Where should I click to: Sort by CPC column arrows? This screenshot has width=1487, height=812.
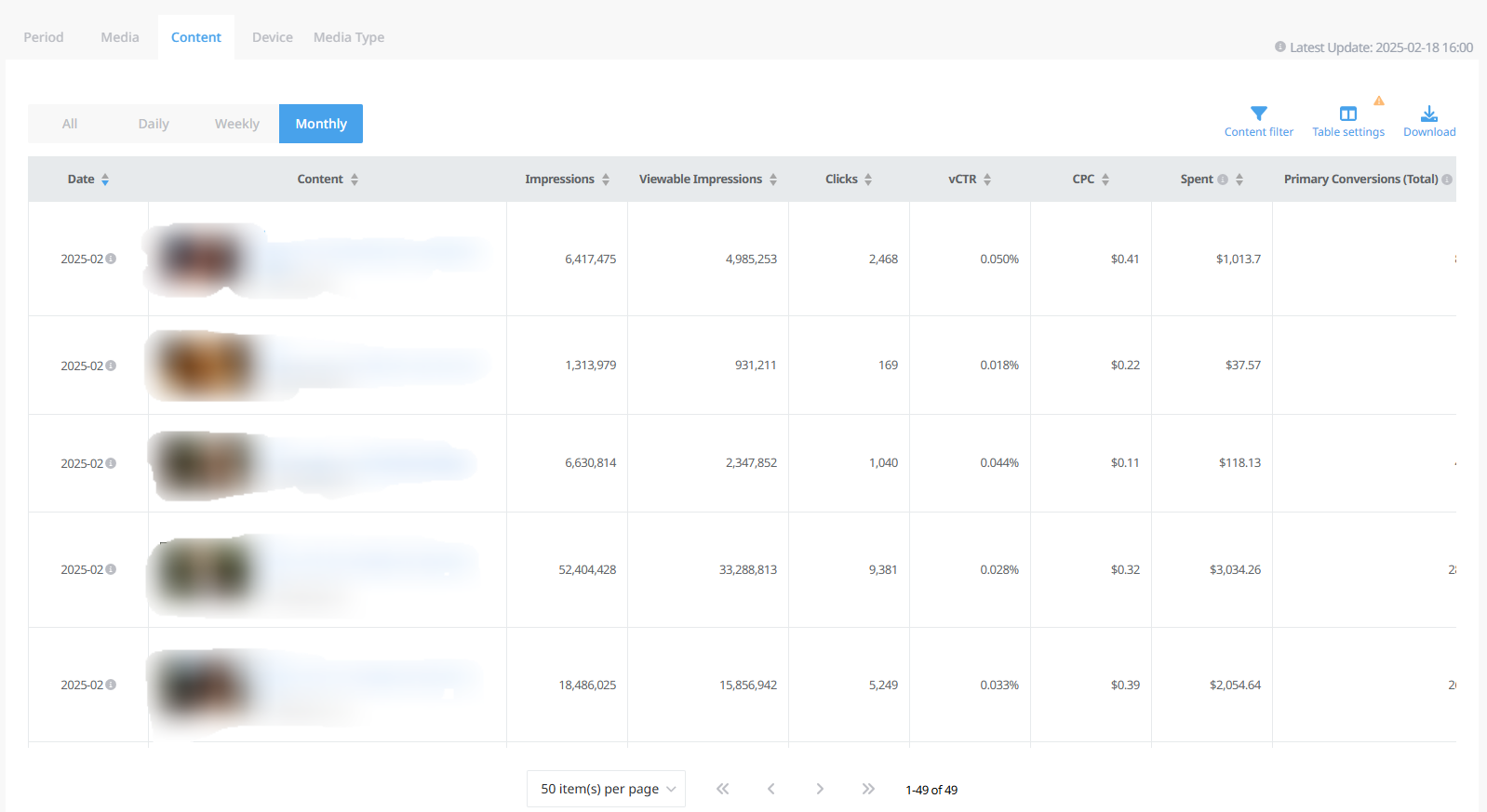[x=1105, y=180]
